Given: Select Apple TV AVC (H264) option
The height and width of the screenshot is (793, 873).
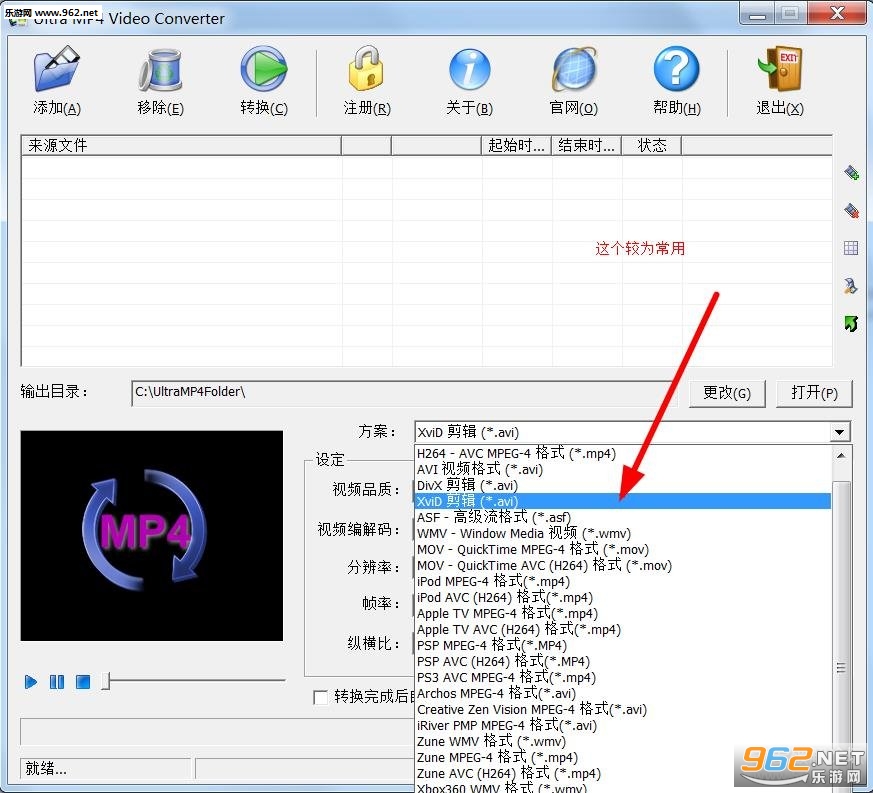Looking at the screenshot, I should coord(622,630).
